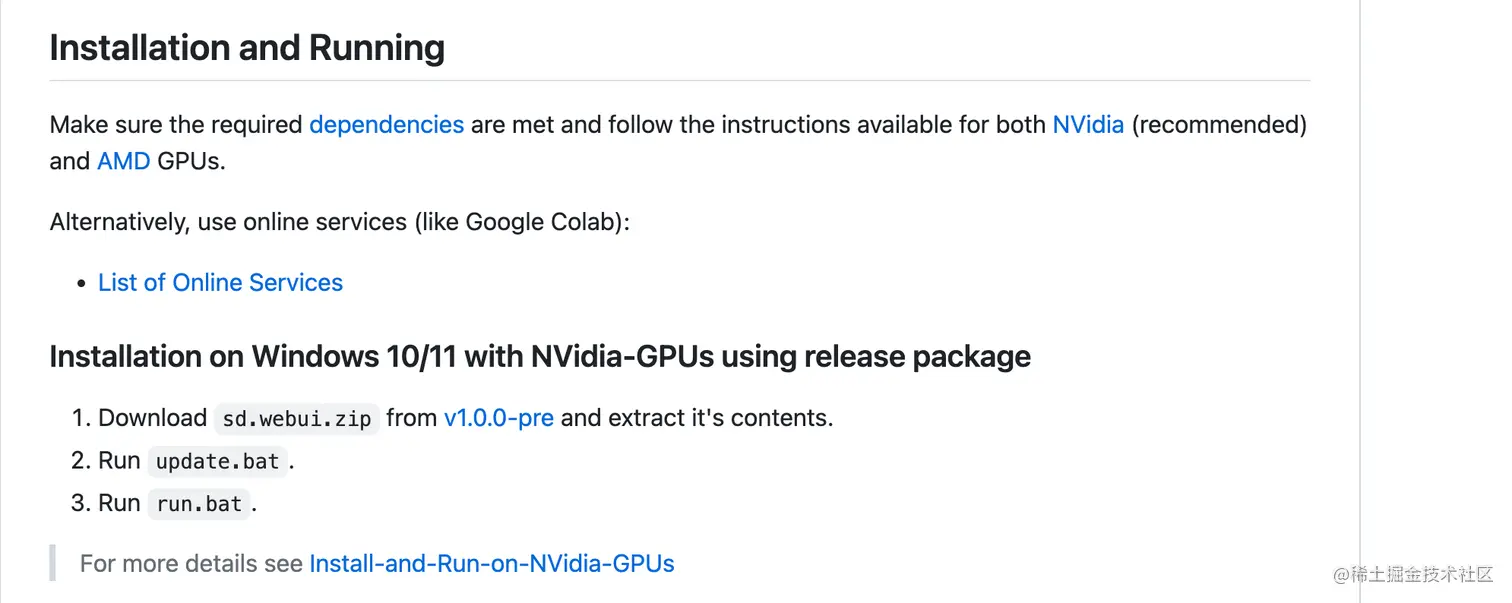1512x603 pixels.
Task: Click the grey blockquote bar
Action: tap(52, 564)
